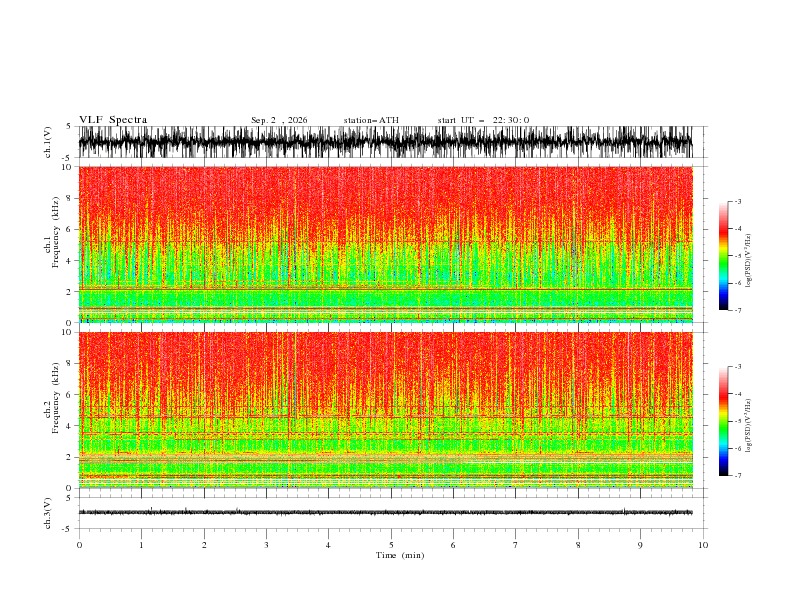This screenshot has width=792, height=612.
Task: Click the 5 minute tick on time axis
Action: point(391,545)
